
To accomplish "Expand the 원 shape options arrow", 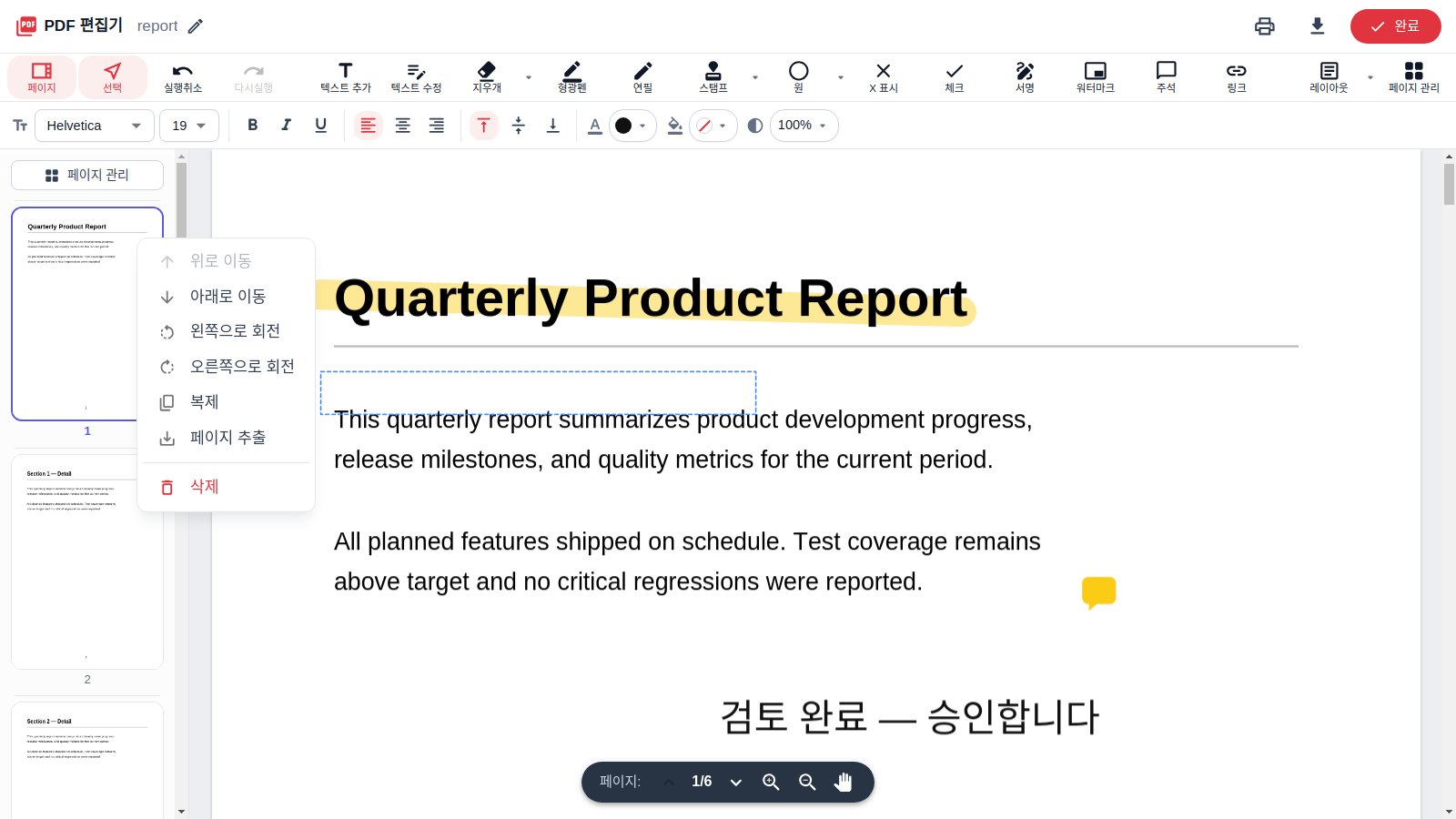I will point(841,77).
